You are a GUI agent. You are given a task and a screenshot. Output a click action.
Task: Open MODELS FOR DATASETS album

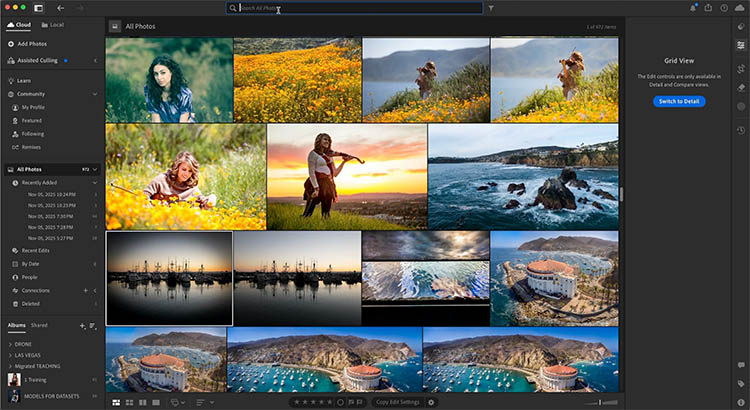coord(52,396)
